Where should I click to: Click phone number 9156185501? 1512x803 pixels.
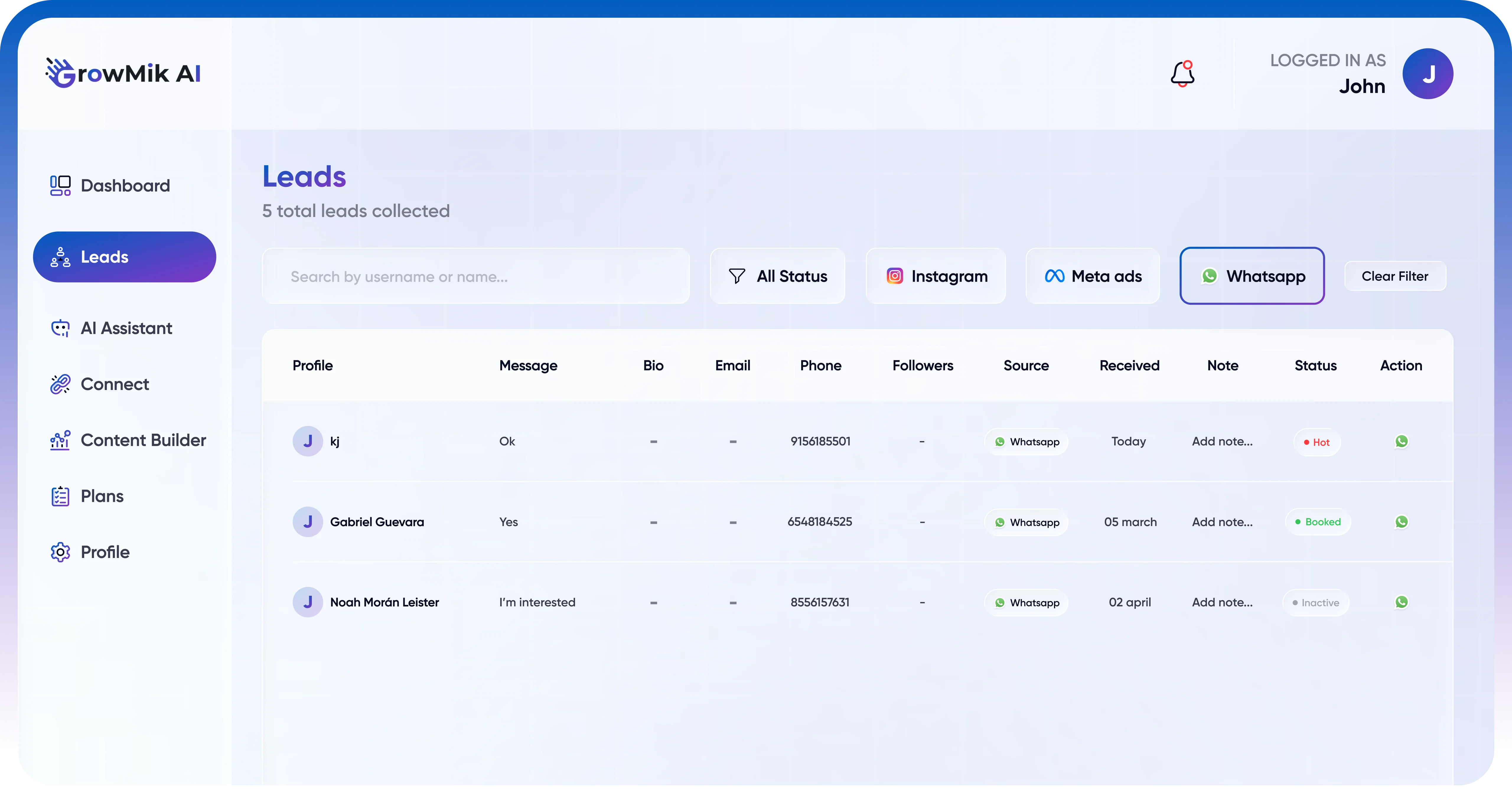pos(820,441)
